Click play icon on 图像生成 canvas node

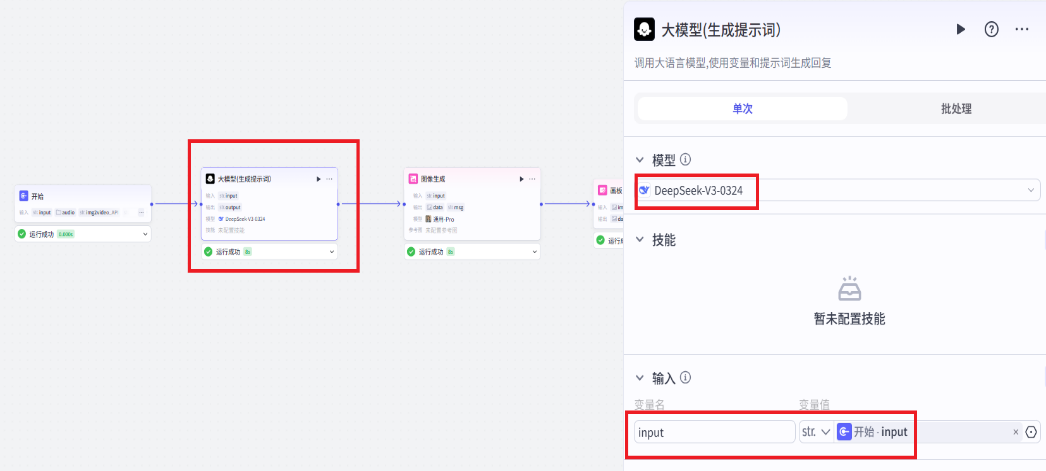(521, 179)
